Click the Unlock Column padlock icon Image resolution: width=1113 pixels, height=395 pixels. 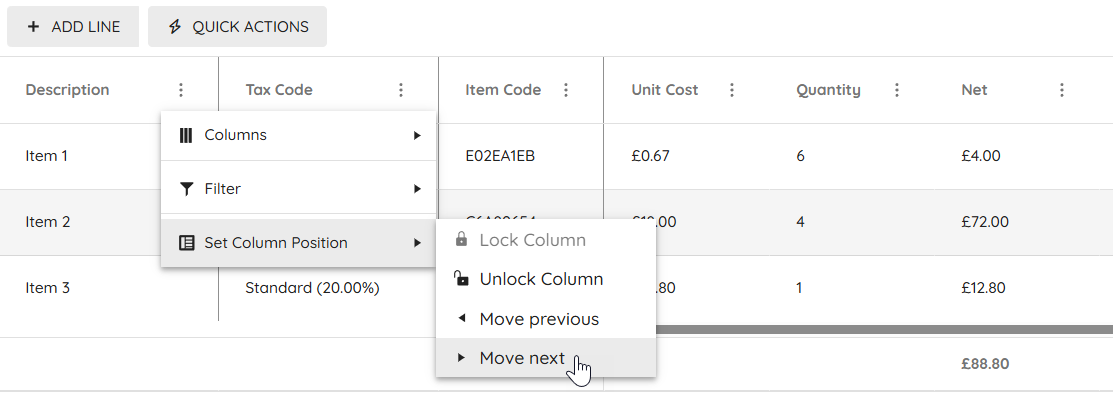pos(461,278)
